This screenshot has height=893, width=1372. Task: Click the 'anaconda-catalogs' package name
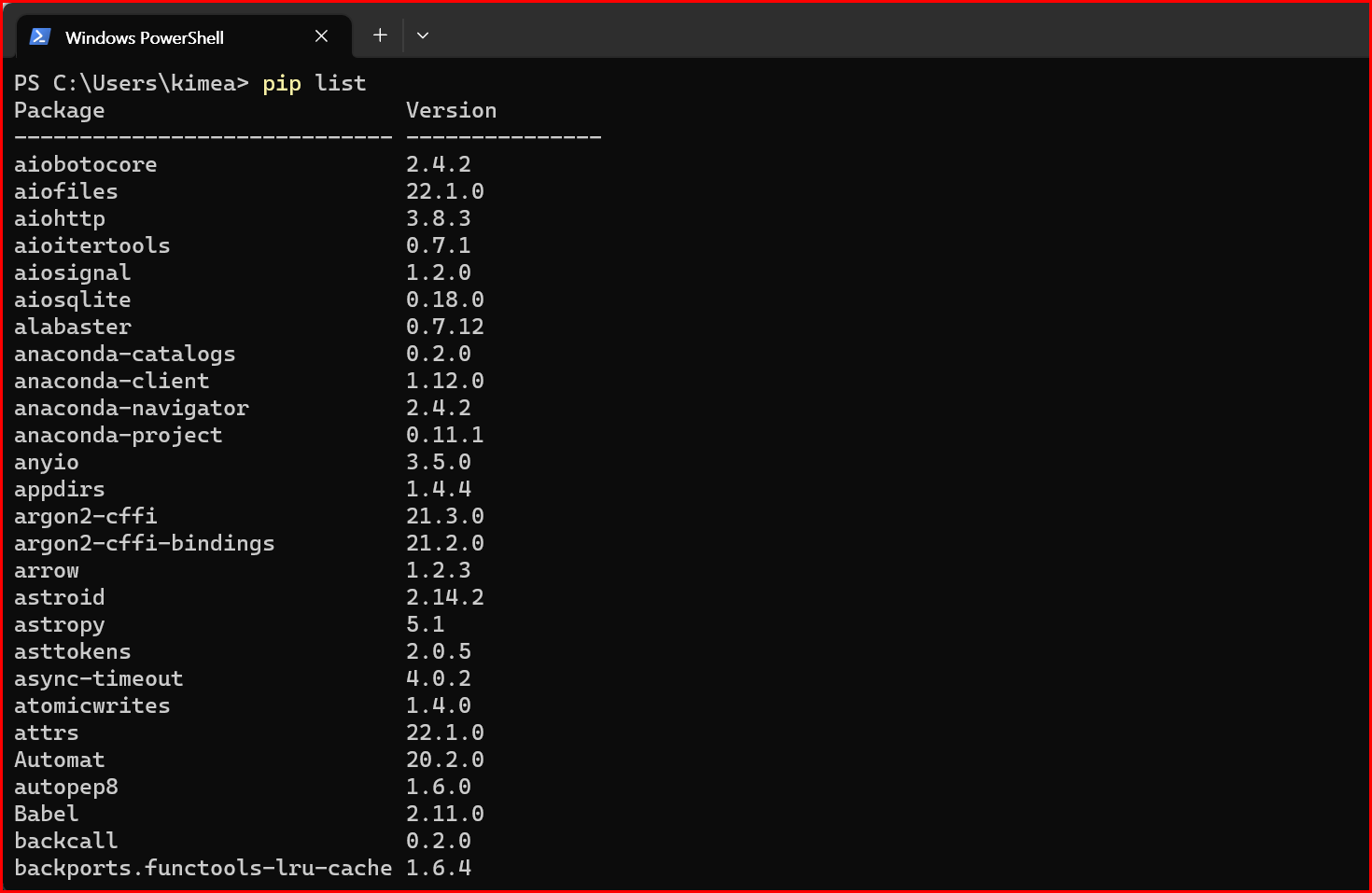[124, 355]
